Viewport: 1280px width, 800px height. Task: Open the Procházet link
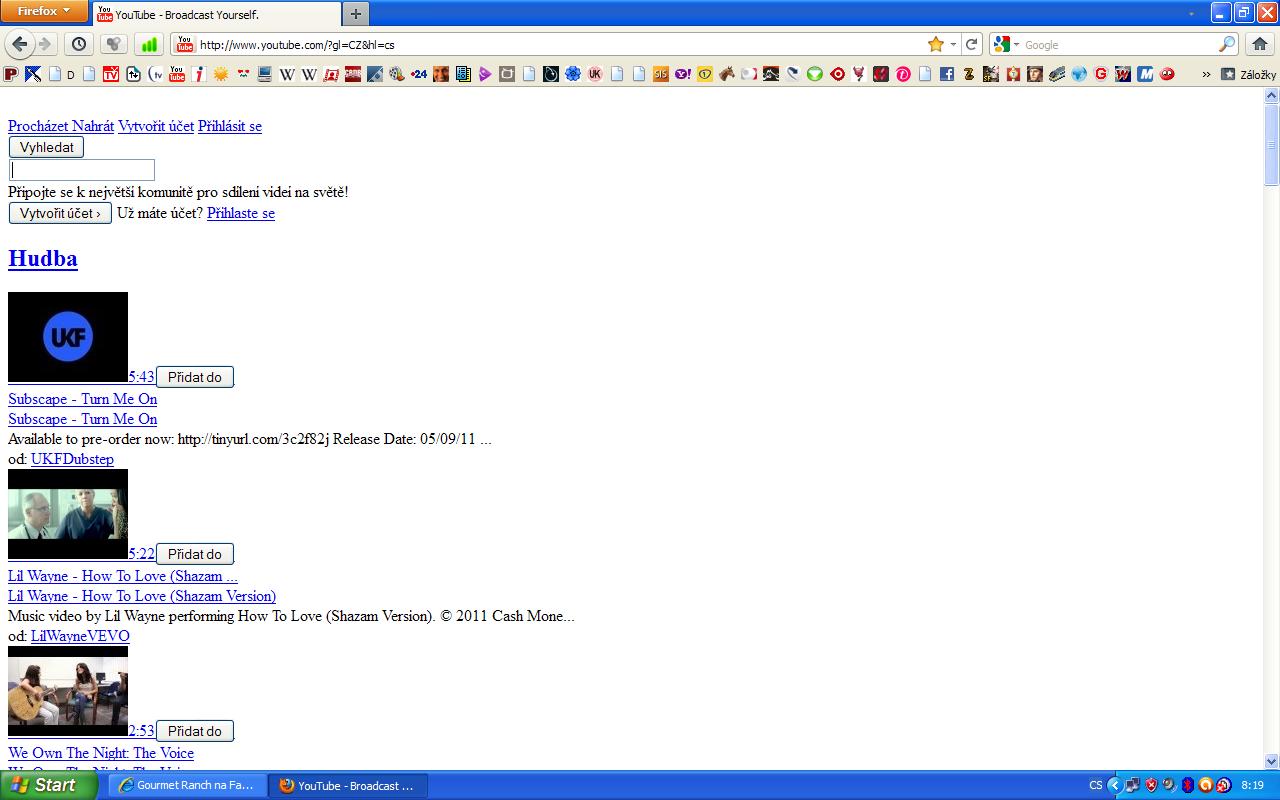(38, 126)
